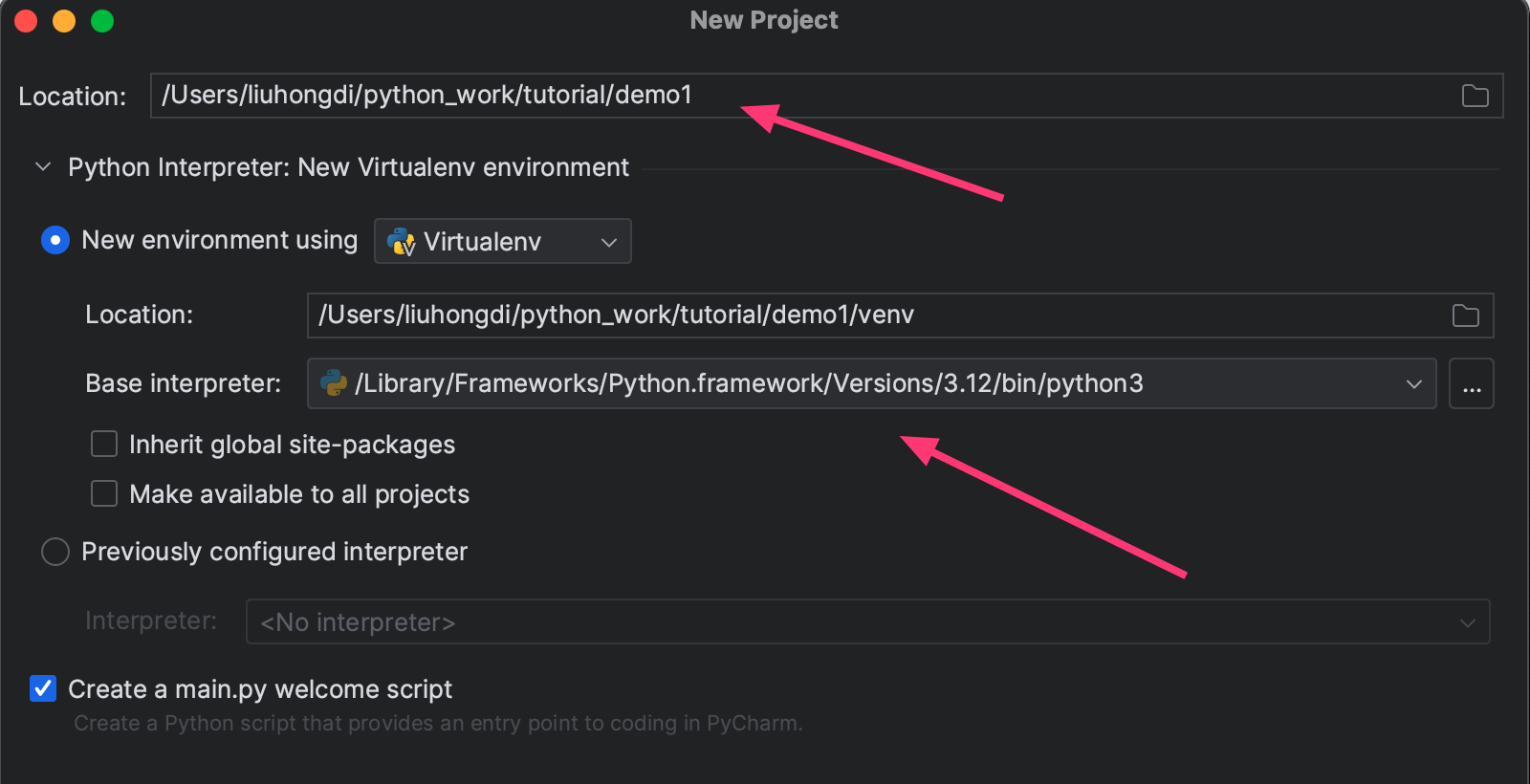This screenshot has height=784, width=1530.
Task: Click the yellow minimize window button
Action: click(64, 21)
